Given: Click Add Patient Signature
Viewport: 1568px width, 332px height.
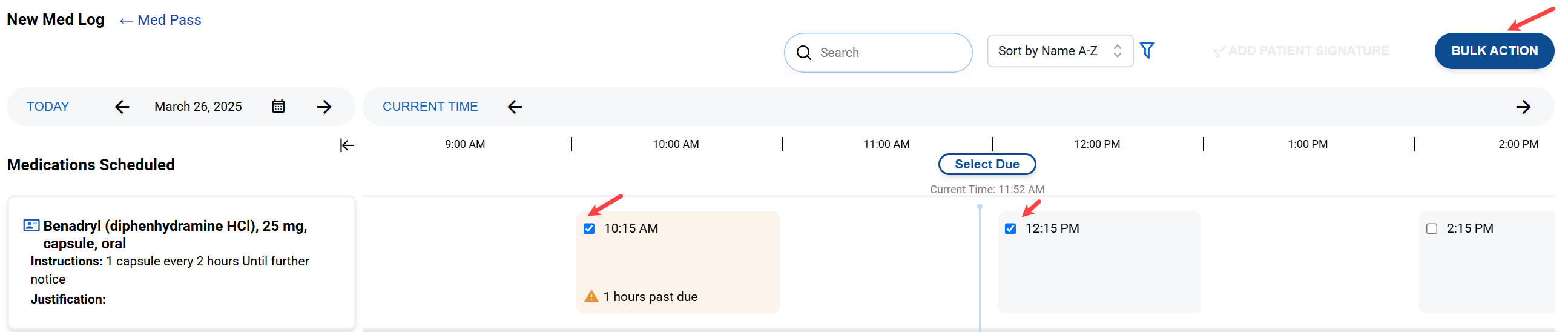Looking at the screenshot, I should point(1302,51).
